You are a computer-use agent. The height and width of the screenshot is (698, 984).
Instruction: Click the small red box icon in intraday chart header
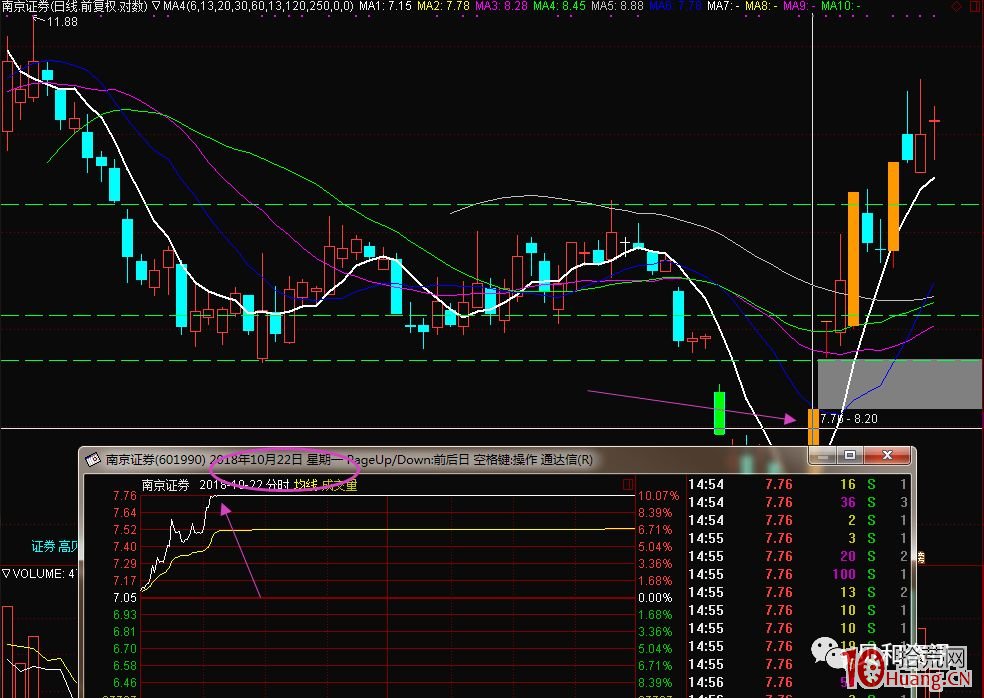tap(628, 485)
